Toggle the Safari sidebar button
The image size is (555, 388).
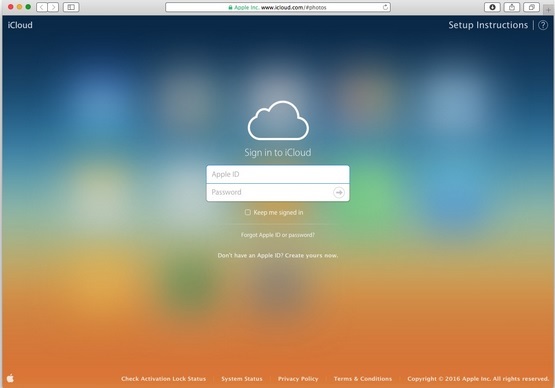[71, 7]
